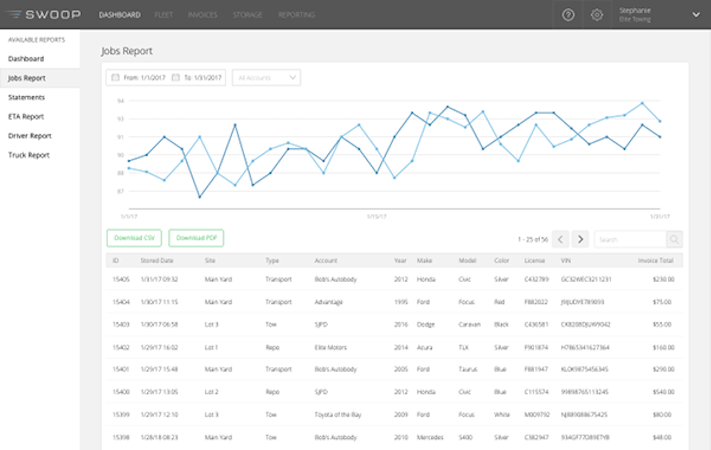711x450 pixels.
Task: Click job ID 15405
Action: click(121, 279)
